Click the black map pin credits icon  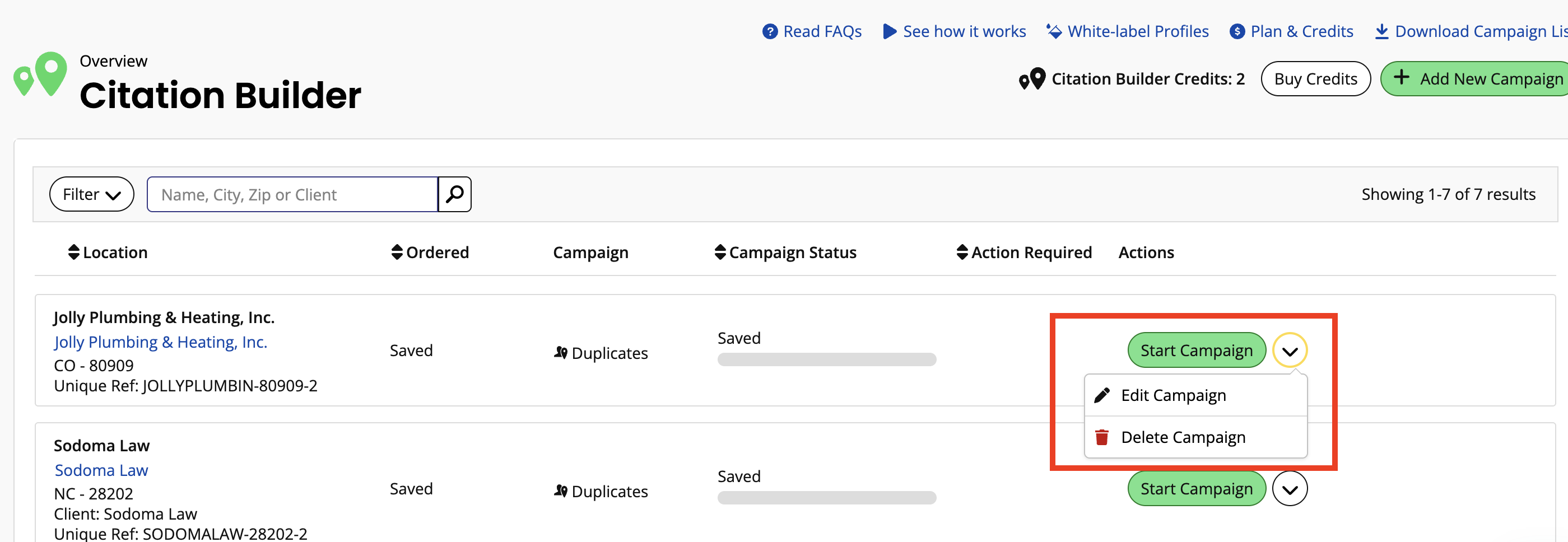(x=1032, y=79)
